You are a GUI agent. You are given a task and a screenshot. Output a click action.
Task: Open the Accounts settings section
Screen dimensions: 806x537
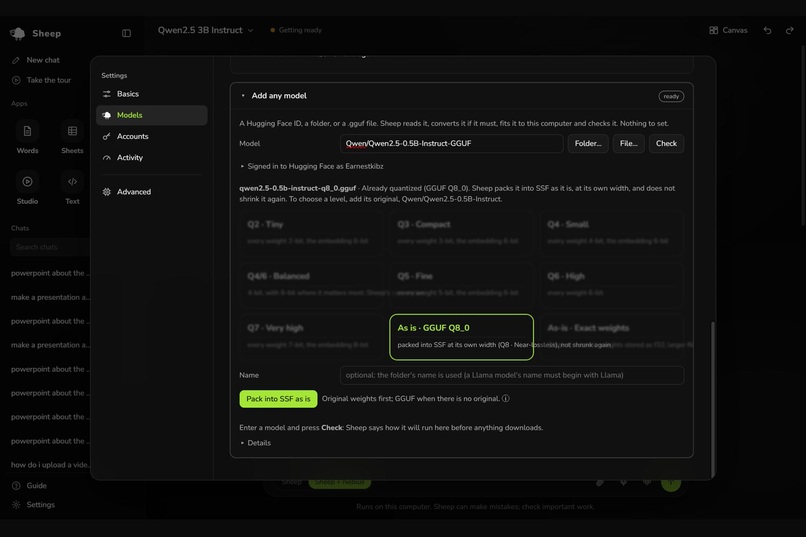[152, 136]
